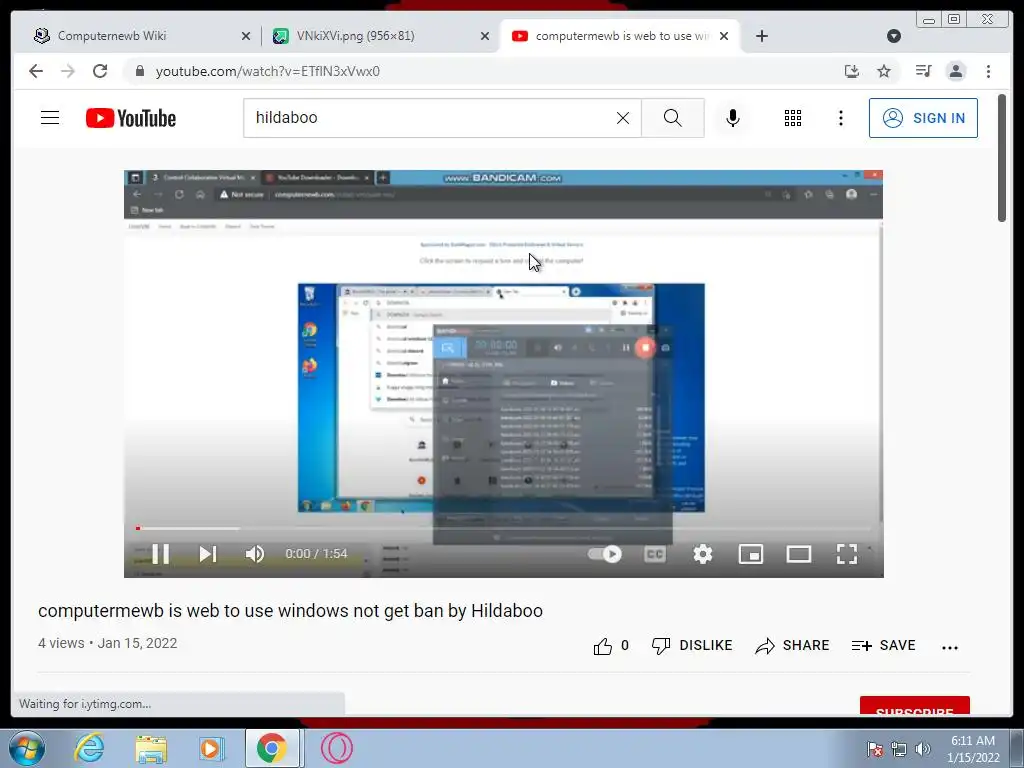Open the Windows Start menu
This screenshot has width=1024, height=768.
coord(27,748)
